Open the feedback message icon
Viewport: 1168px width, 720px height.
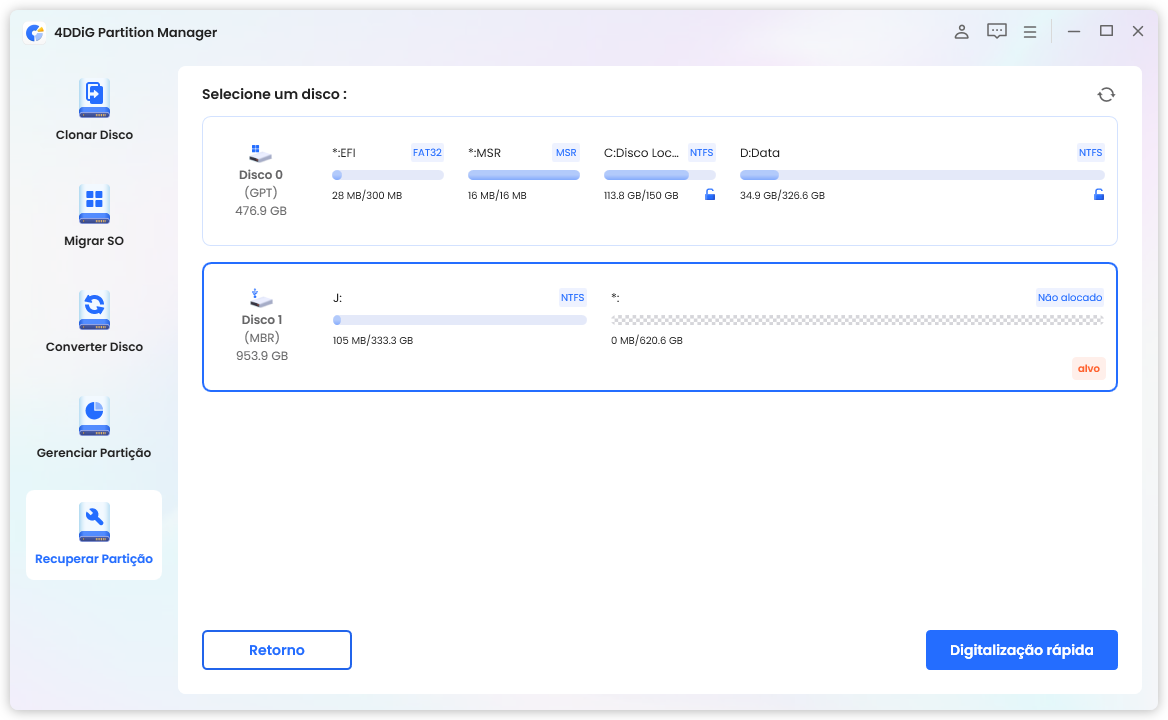pyautogui.click(x=996, y=32)
